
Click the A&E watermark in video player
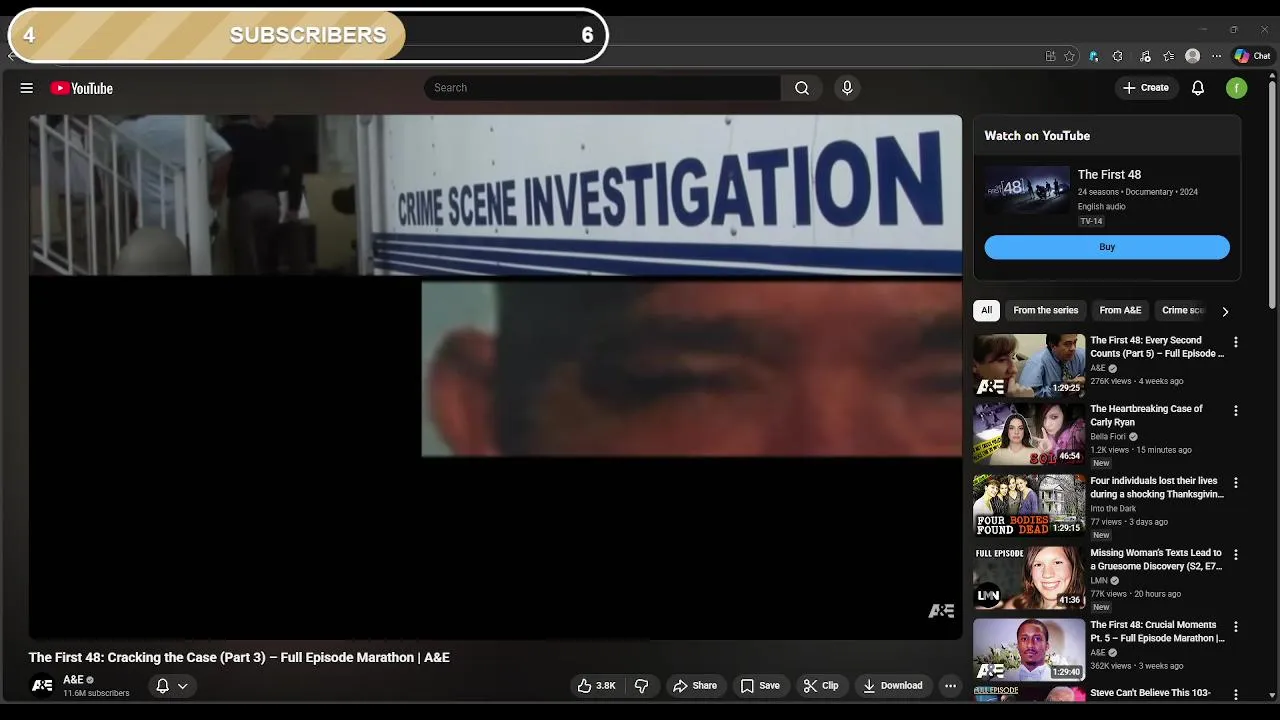tap(941, 611)
